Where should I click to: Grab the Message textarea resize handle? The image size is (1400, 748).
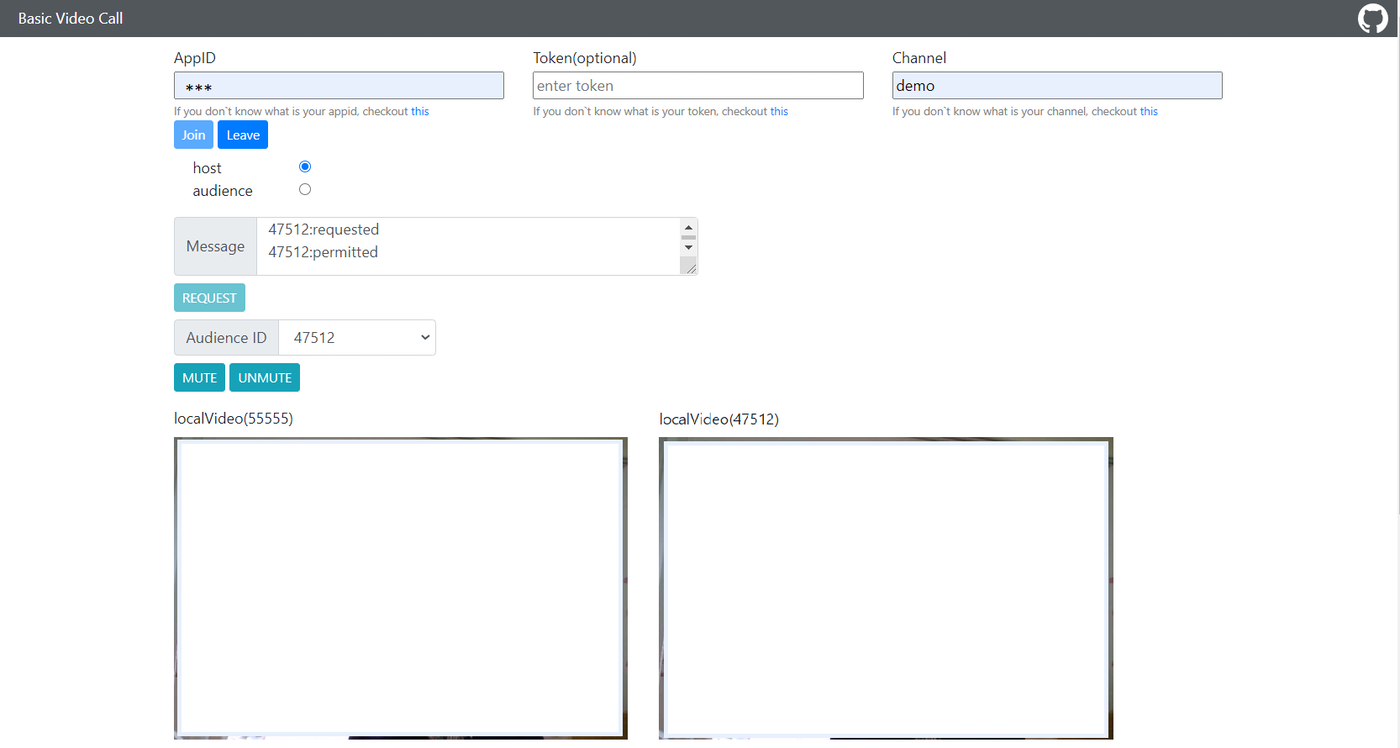[688, 266]
